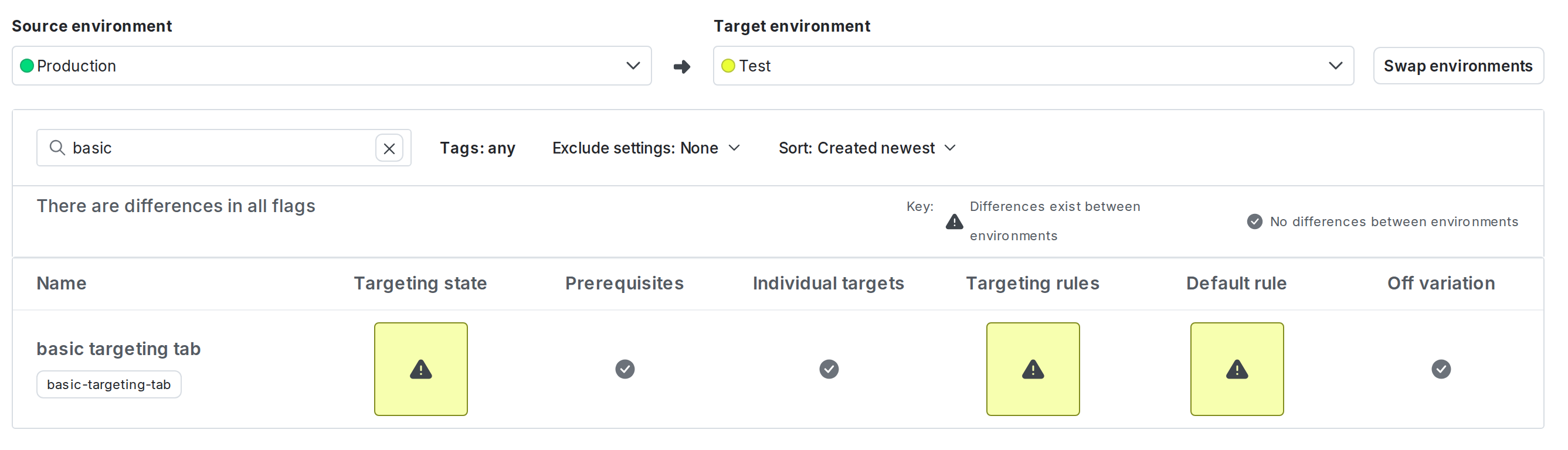
Task: Open the basic targeting tab flag
Action: [118, 349]
